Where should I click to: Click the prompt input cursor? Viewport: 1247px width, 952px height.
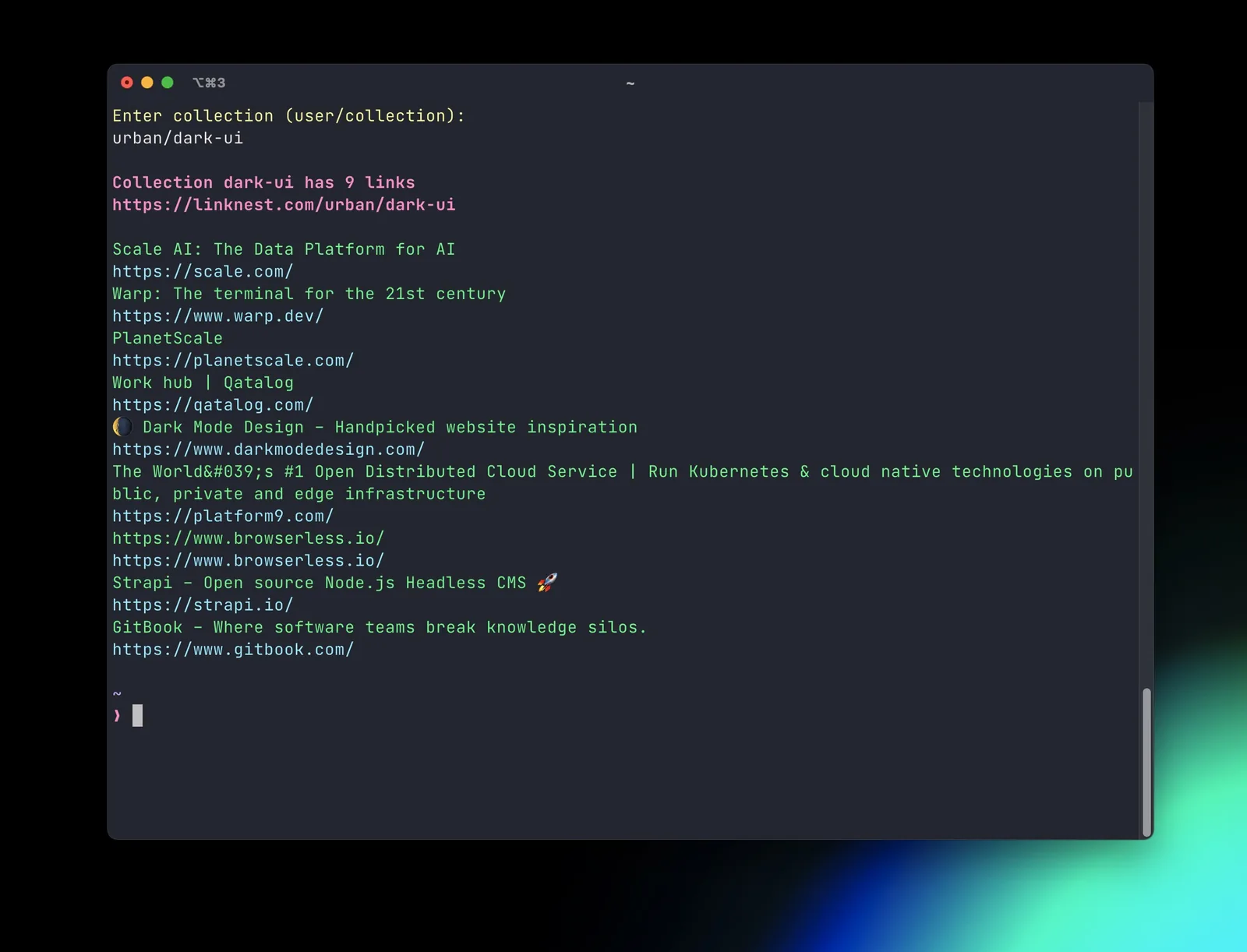click(138, 715)
